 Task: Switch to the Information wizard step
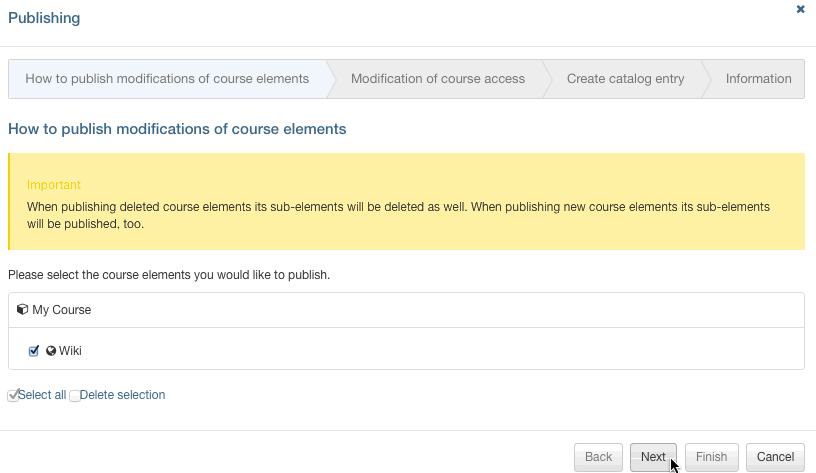click(x=758, y=79)
